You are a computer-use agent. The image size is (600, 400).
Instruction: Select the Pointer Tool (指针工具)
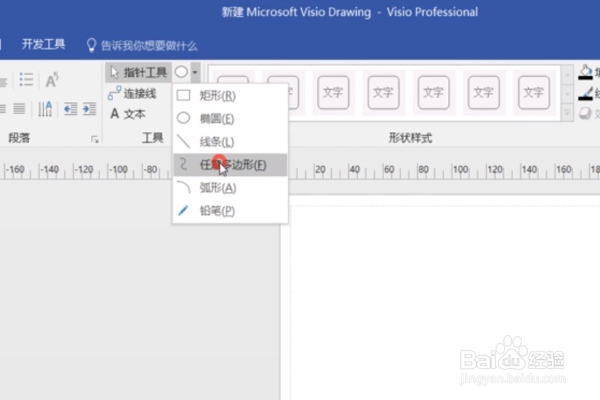[x=138, y=72]
